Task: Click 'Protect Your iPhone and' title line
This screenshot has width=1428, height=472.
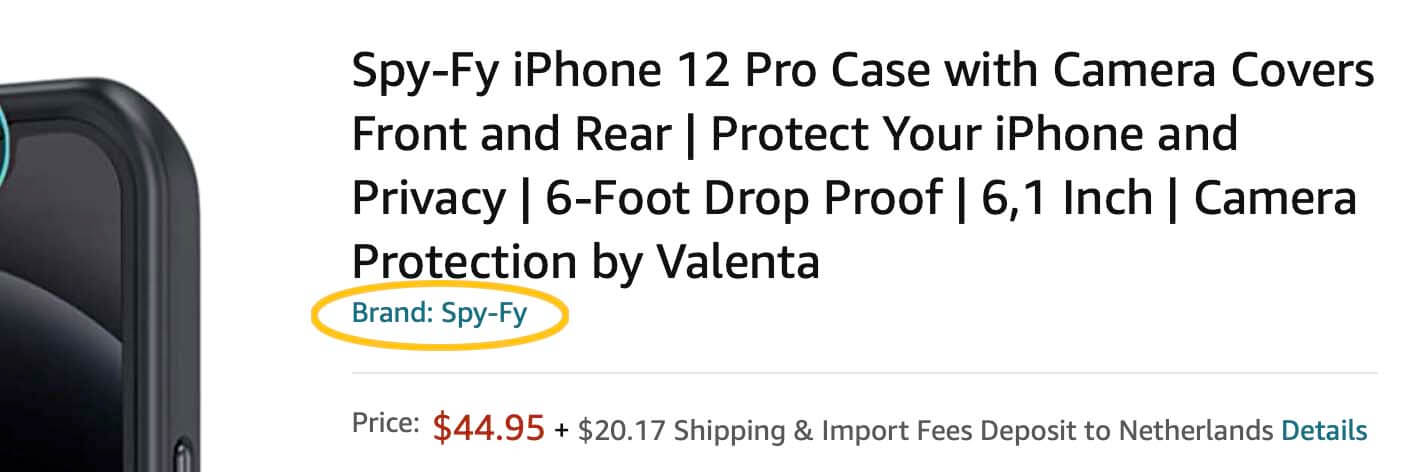Action: (974, 135)
